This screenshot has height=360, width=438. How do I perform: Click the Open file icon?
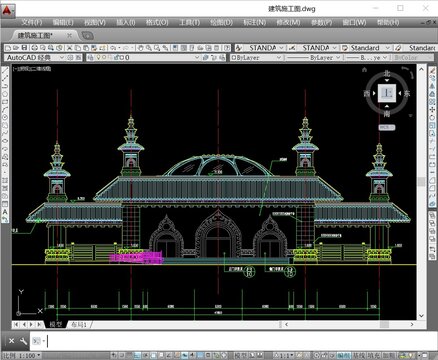(16, 48)
